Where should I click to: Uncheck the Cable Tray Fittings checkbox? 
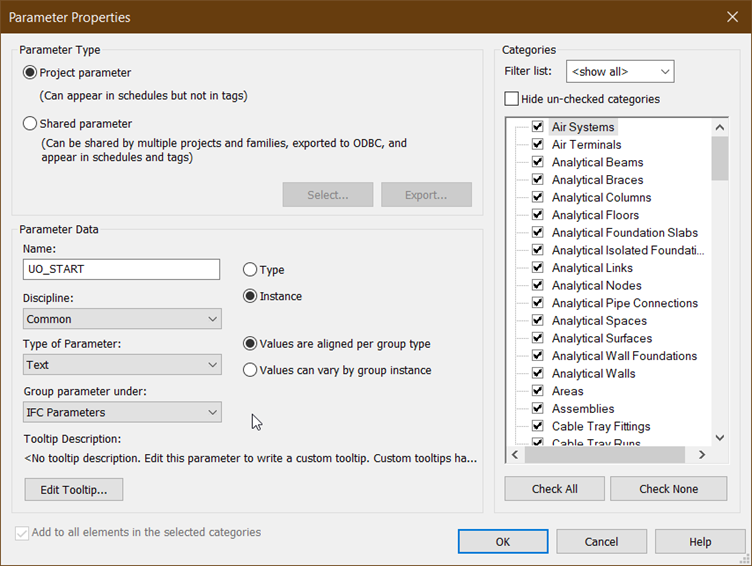tap(538, 427)
